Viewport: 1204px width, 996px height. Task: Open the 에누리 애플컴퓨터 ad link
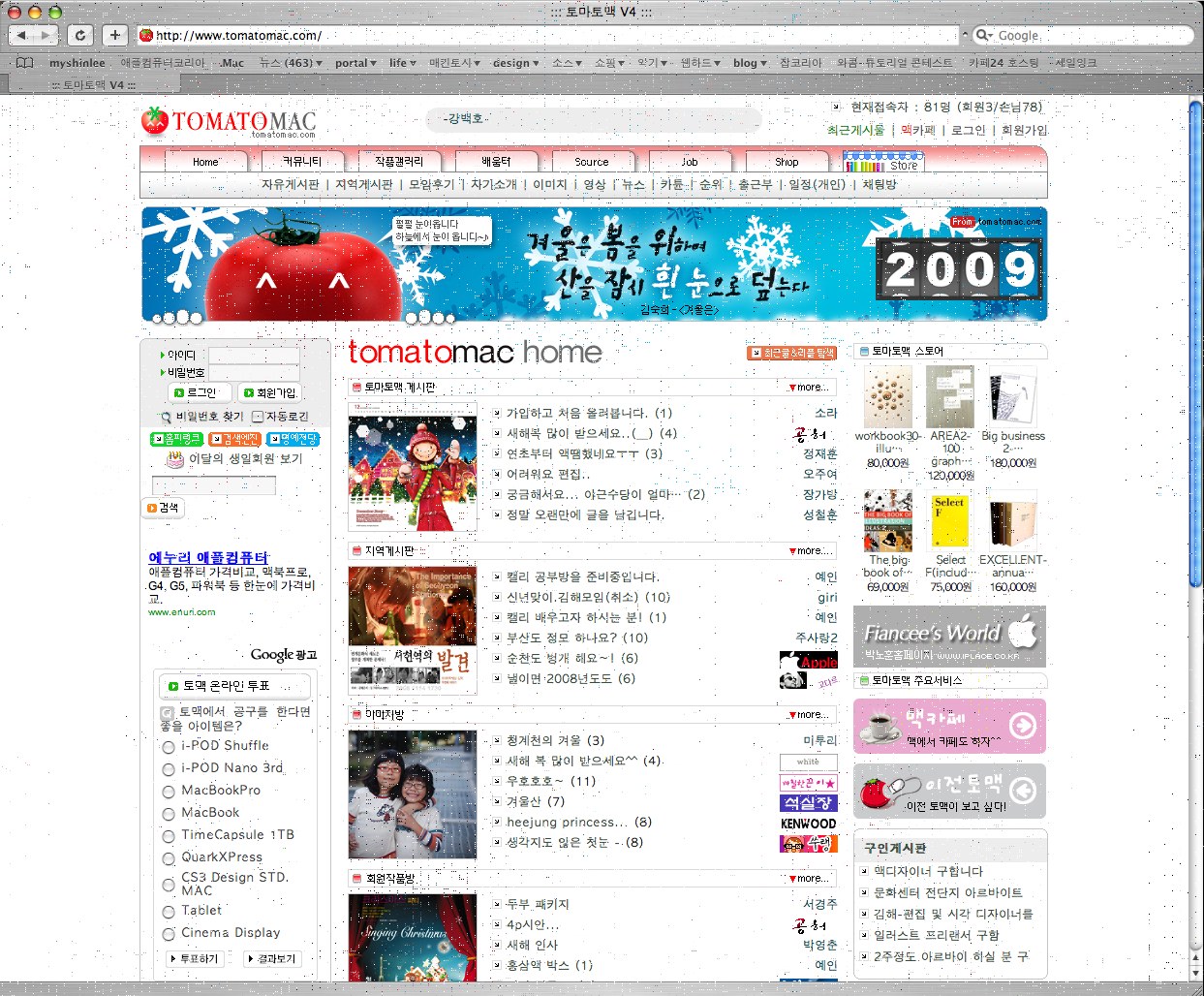point(208,557)
